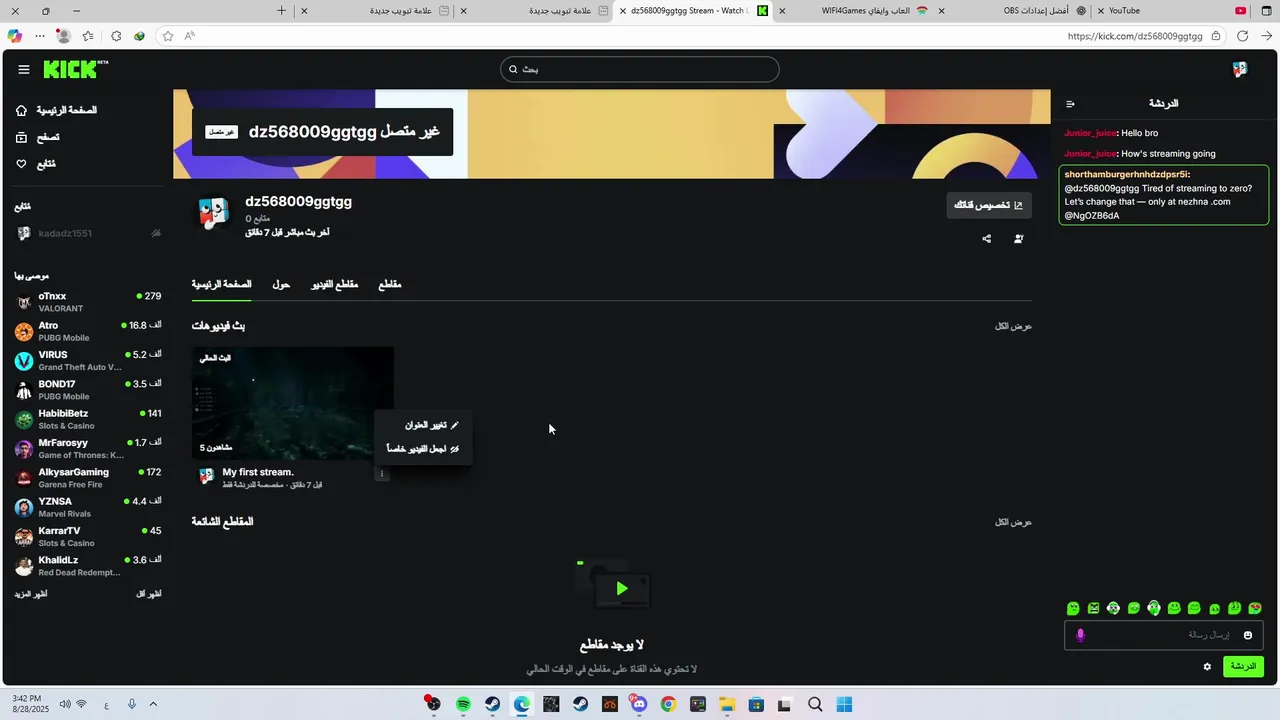1280x720 pixels.
Task: Click the headphones emote in the chat emote row
Action: [1154, 608]
